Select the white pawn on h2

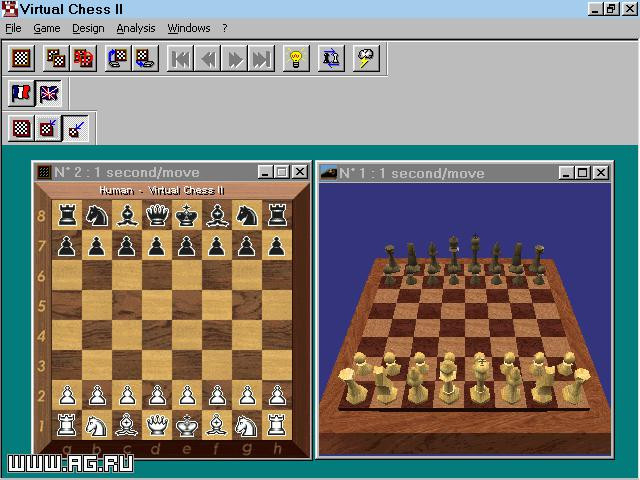pos(277,395)
